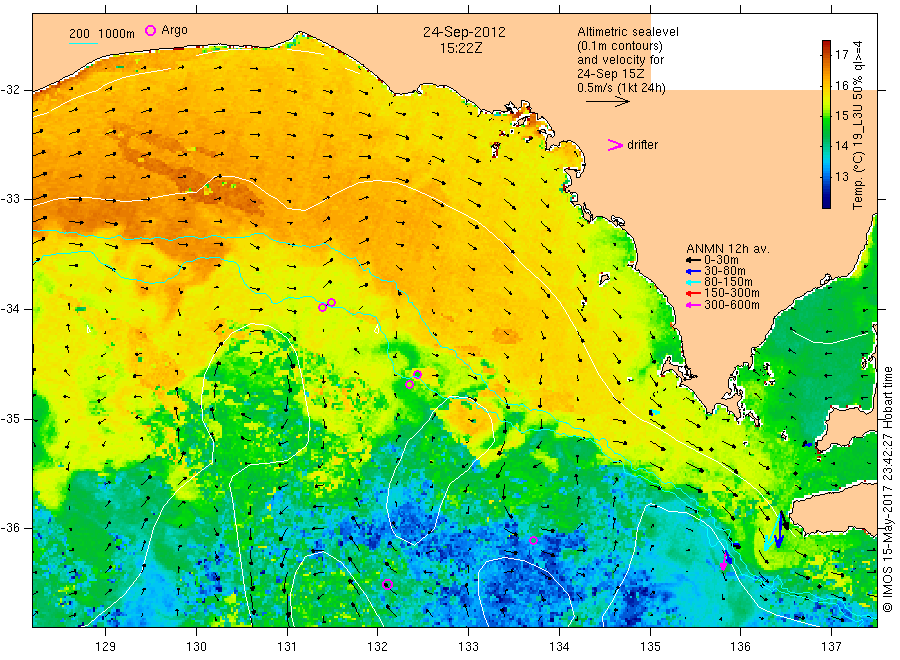
Task: Click the dark red top of temperature color bar
Action: [826, 45]
